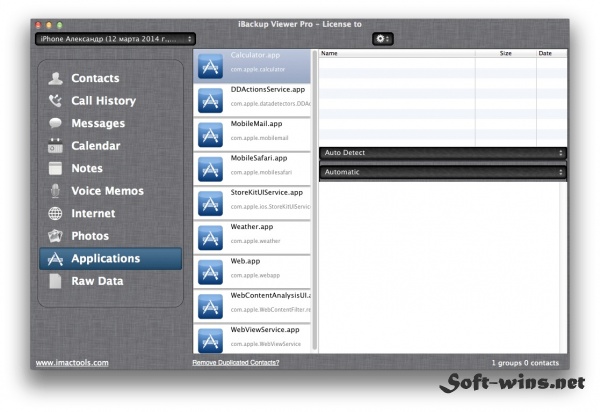Select the StoreKitUIService.app name text
Screen dimensions: 600x412
pyautogui.click(x=266, y=192)
